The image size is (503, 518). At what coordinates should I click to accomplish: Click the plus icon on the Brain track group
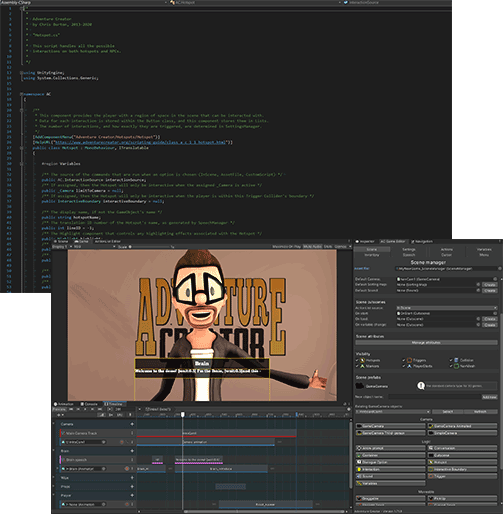pyautogui.click(x=132, y=451)
